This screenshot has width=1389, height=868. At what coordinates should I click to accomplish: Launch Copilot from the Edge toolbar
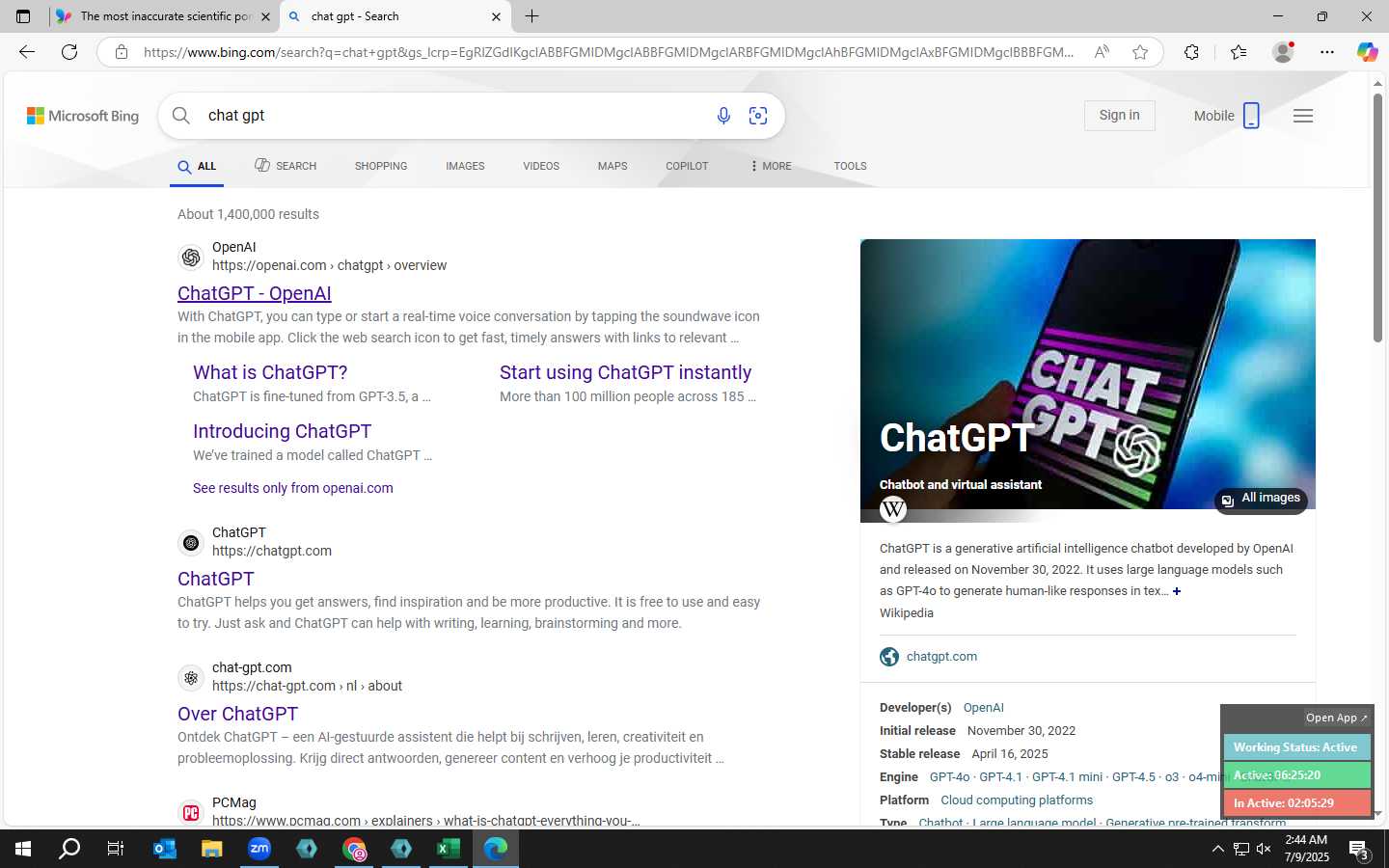(x=1368, y=52)
